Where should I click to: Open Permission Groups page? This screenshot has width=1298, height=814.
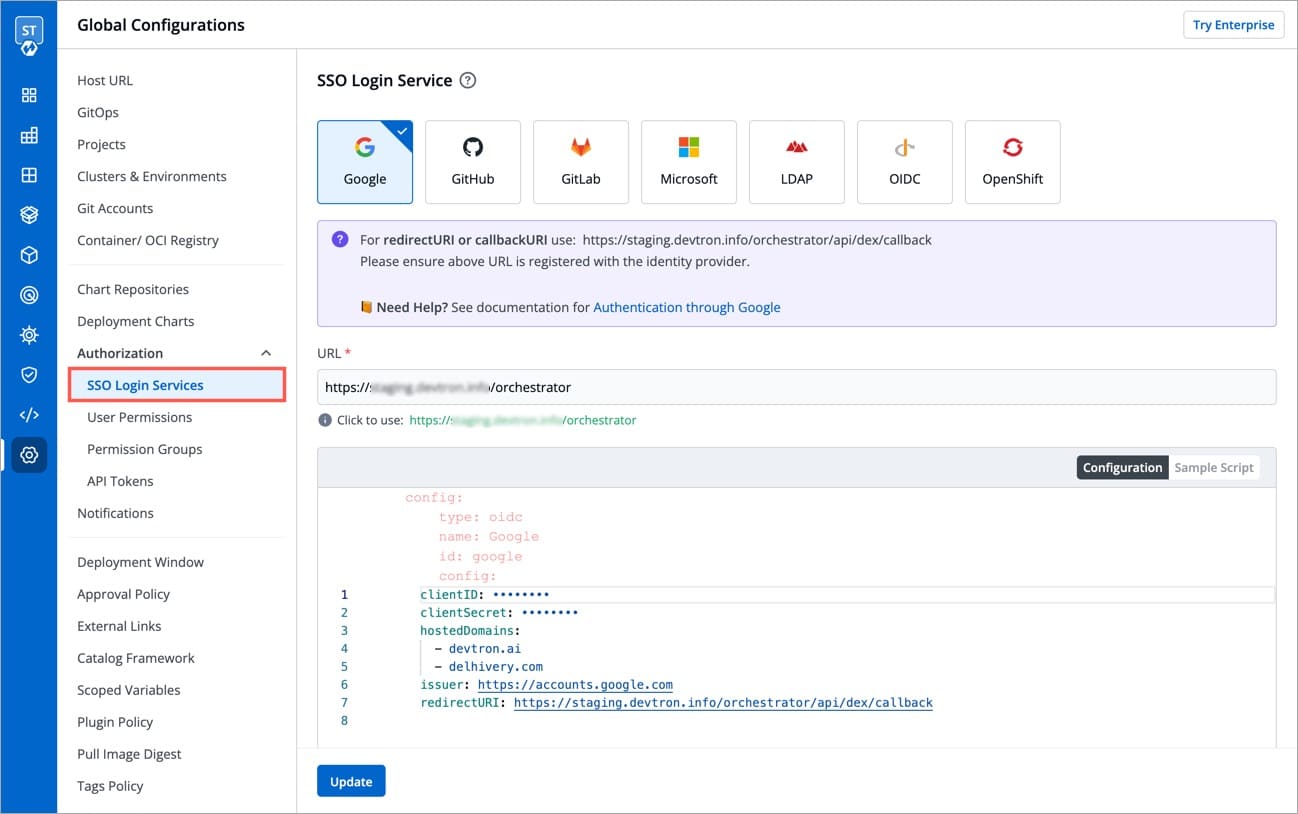click(x=145, y=449)
